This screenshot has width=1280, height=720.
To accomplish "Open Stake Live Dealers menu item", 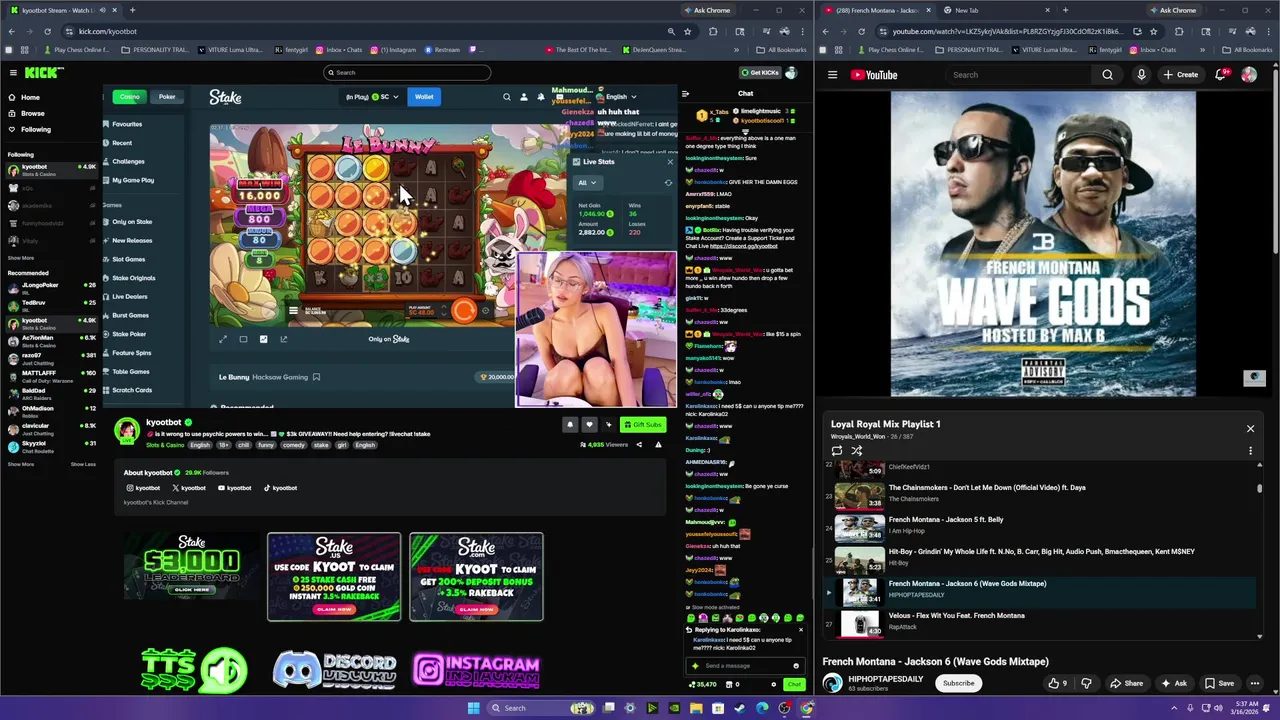I will [x=129, y=296].
